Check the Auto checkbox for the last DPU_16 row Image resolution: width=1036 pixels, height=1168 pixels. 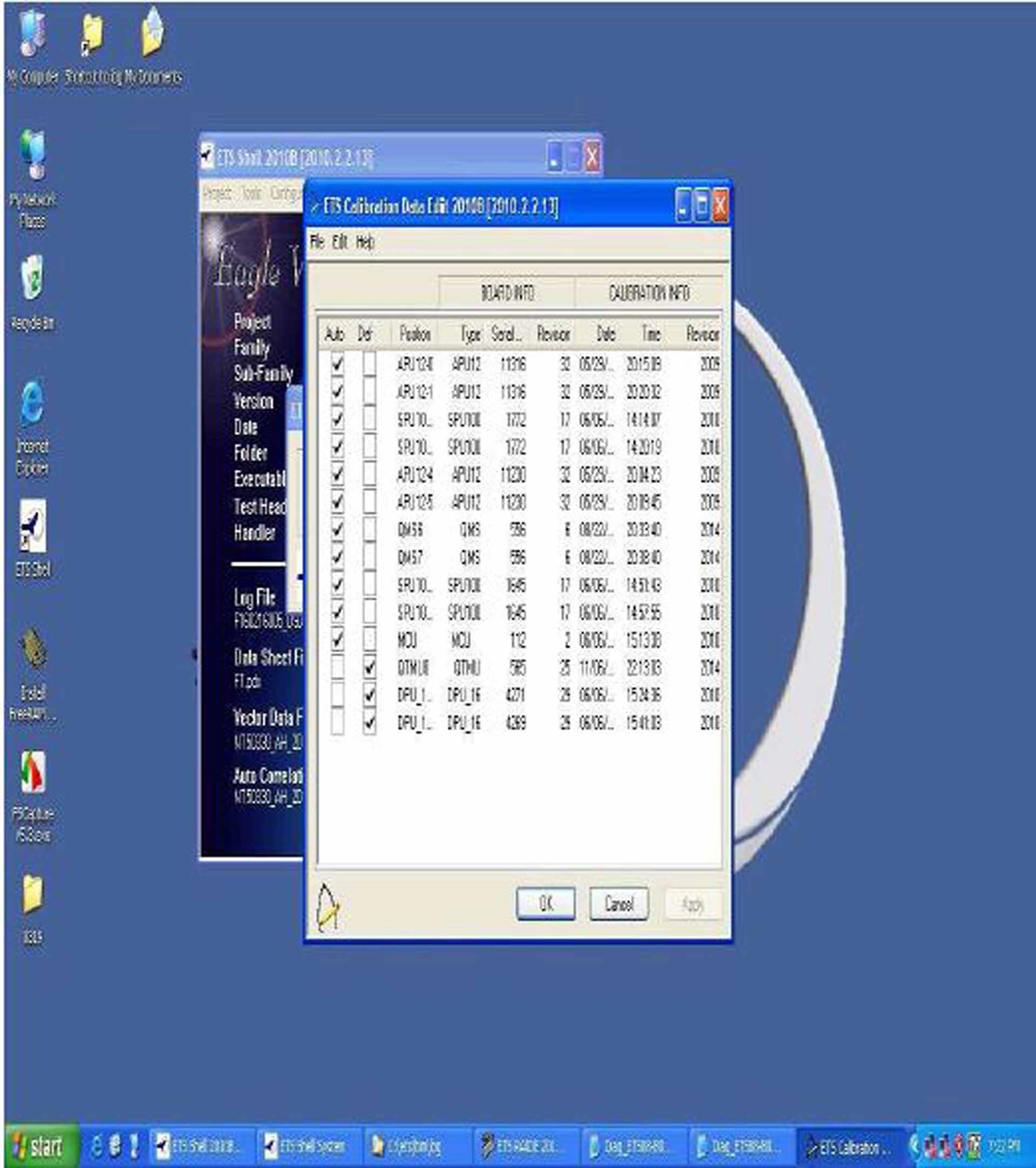[x=338, y=723]
